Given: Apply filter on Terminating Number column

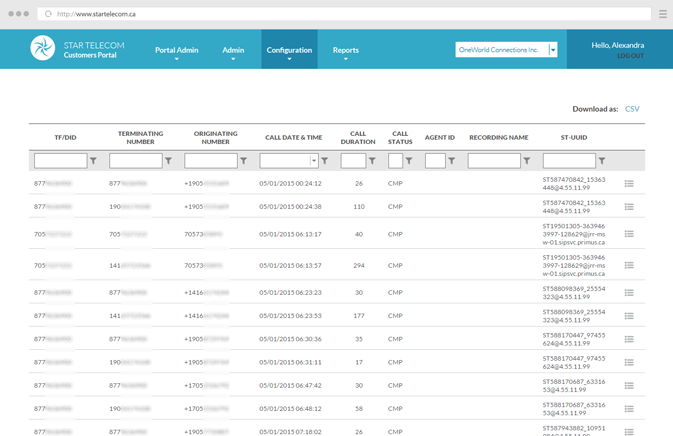Looking at the screenshot, I should [x=168, y=161].
